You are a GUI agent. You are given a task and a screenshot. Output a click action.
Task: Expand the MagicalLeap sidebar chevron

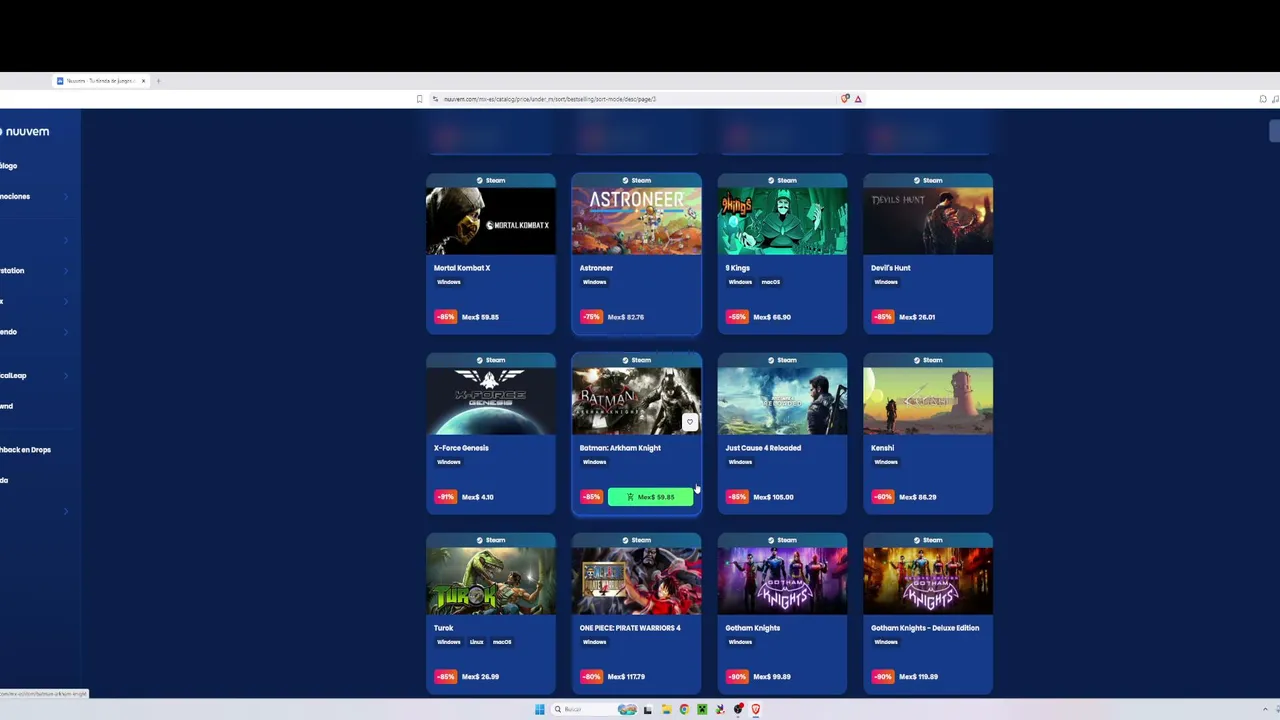tap(66, 376)
